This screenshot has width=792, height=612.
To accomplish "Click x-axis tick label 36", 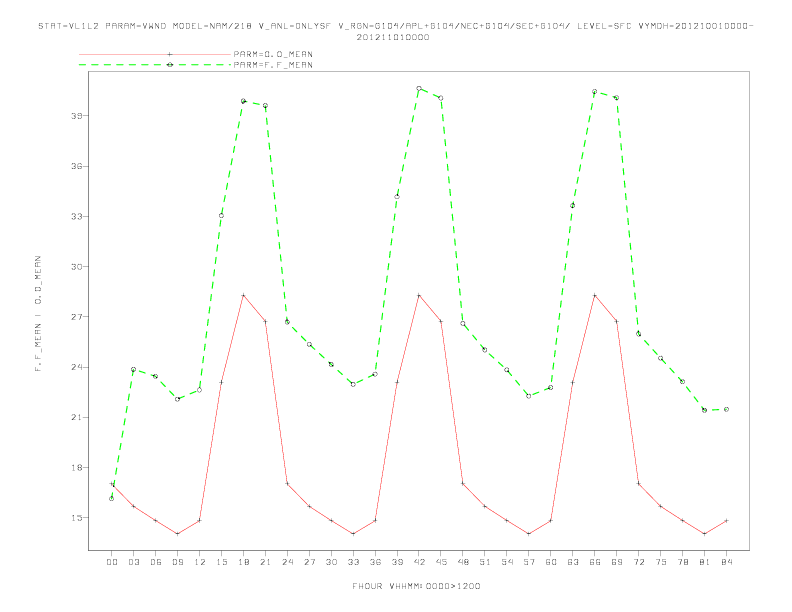I will tap(375, 562).
